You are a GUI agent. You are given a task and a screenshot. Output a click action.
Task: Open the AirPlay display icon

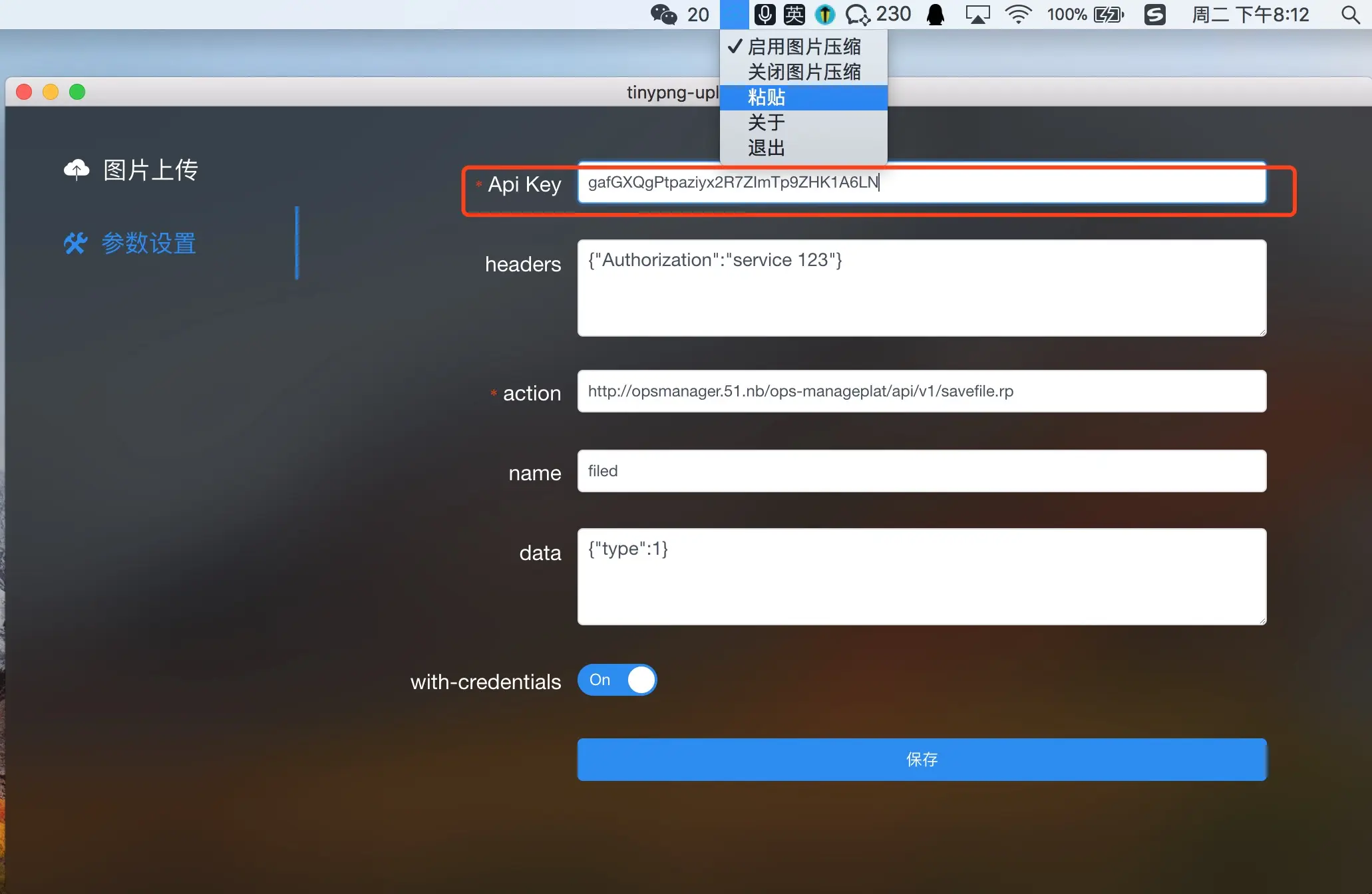coord(977,14)
